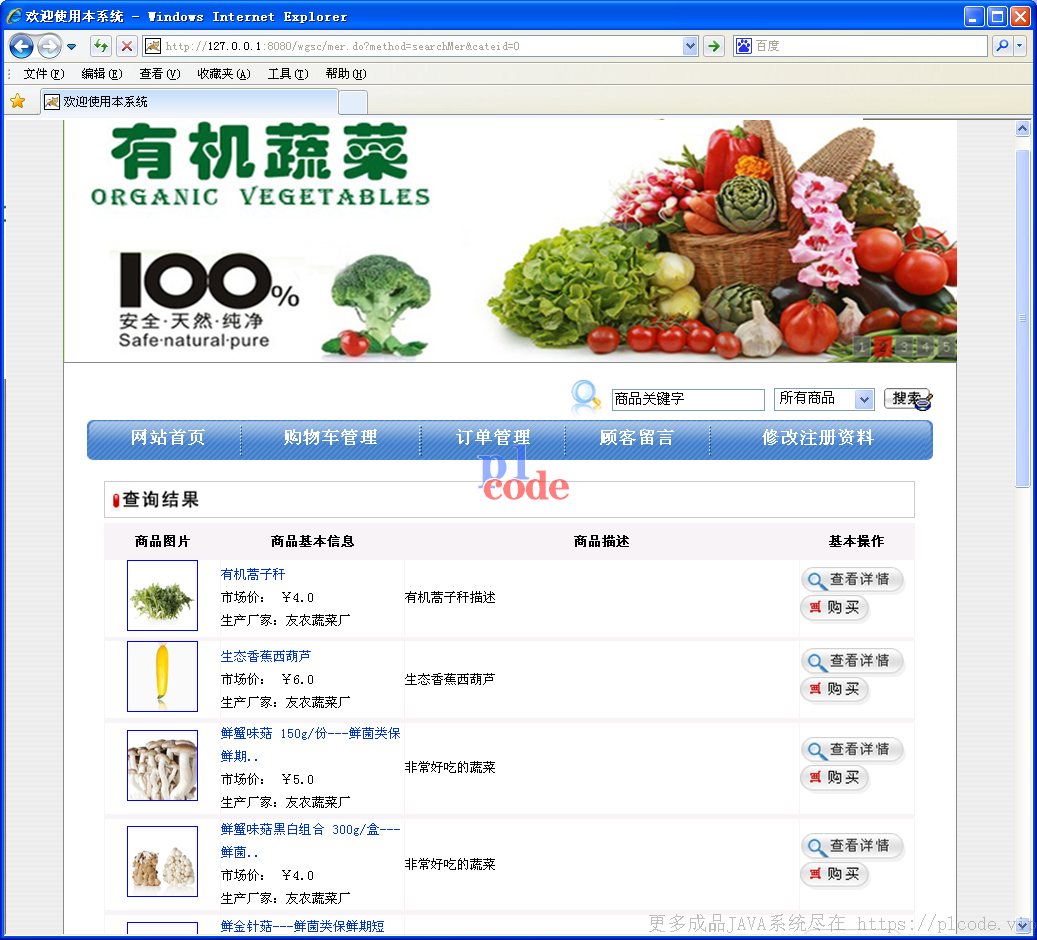Screen dimensions: 1037x940
Task: Show banner slide 2
Action: (883, 346)
